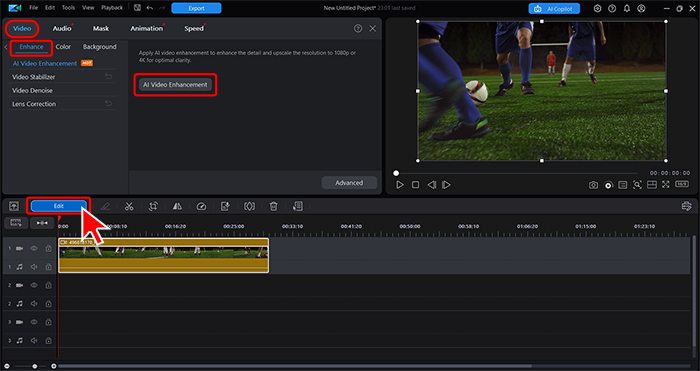700x371 pixels.
Task: Play the preview video
Action: tap(400, 185)
